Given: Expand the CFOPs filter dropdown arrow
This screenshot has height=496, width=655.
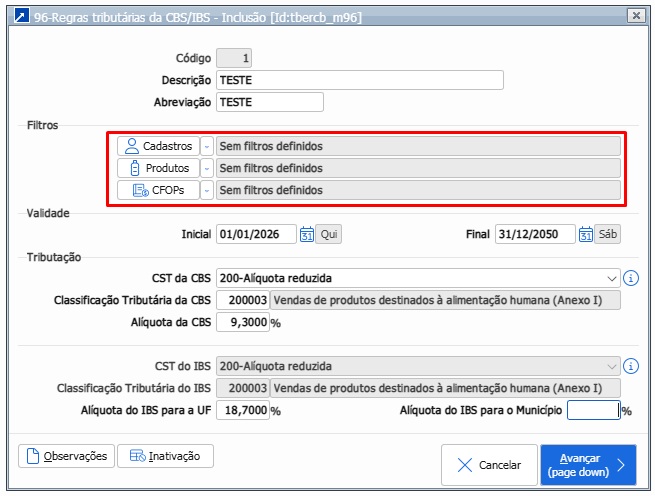Looking at the screenshot, I should click(207, 190).
